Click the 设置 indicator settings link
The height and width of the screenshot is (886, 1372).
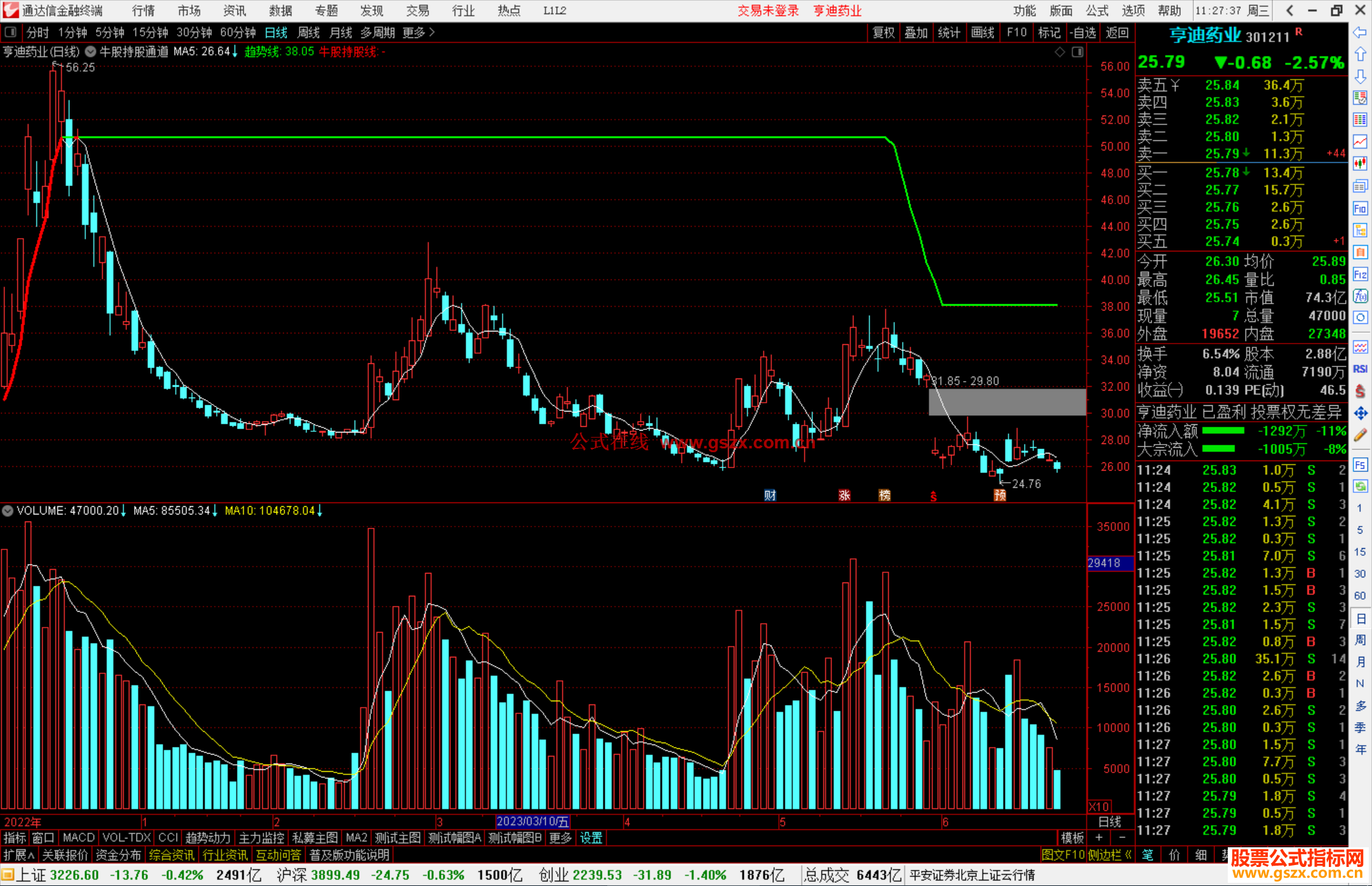[x=591, y=838]
